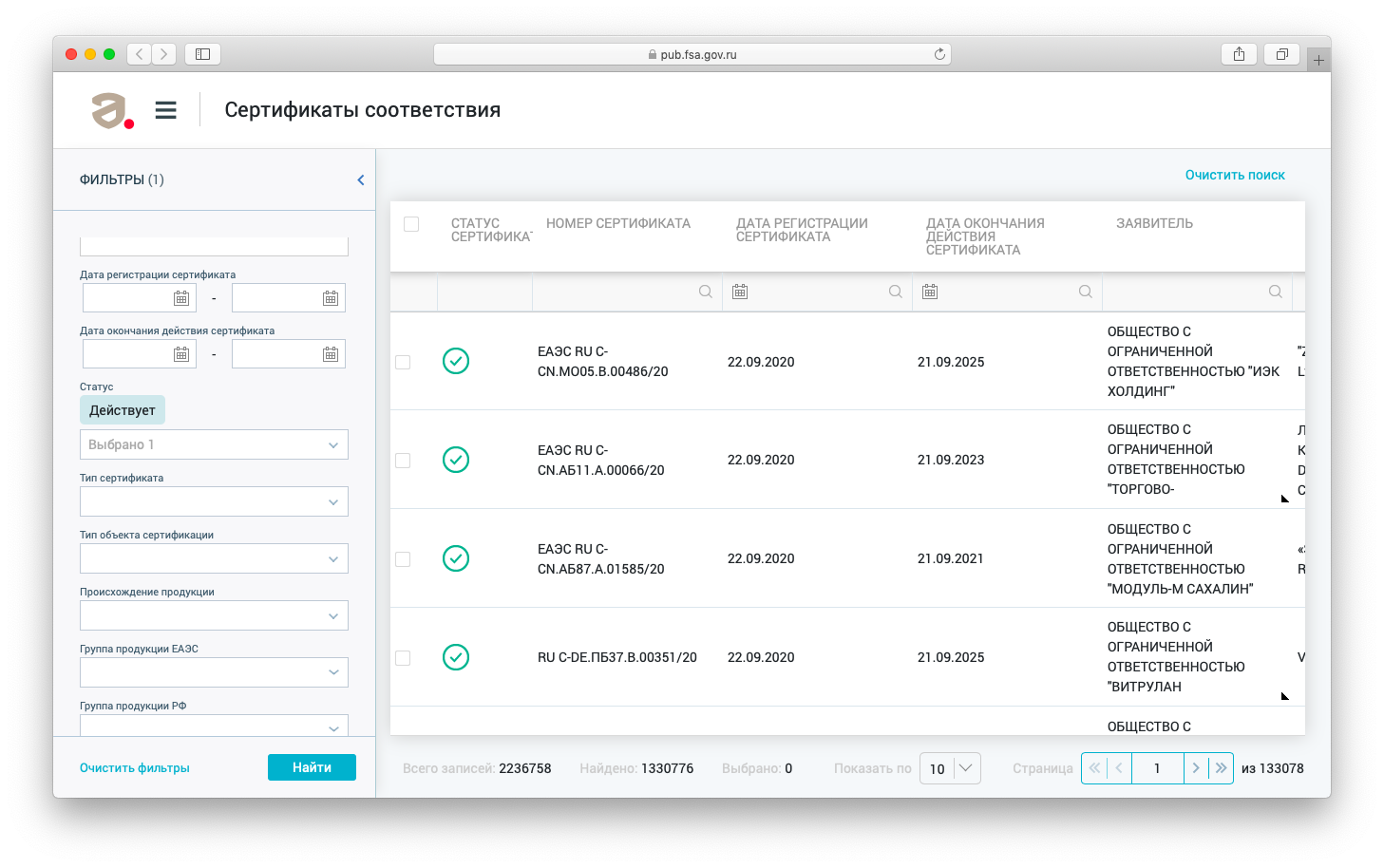Jump to last results page
Image resolution: width=1384 pixels, height=868 pixels.
[x=1222, y=768]
